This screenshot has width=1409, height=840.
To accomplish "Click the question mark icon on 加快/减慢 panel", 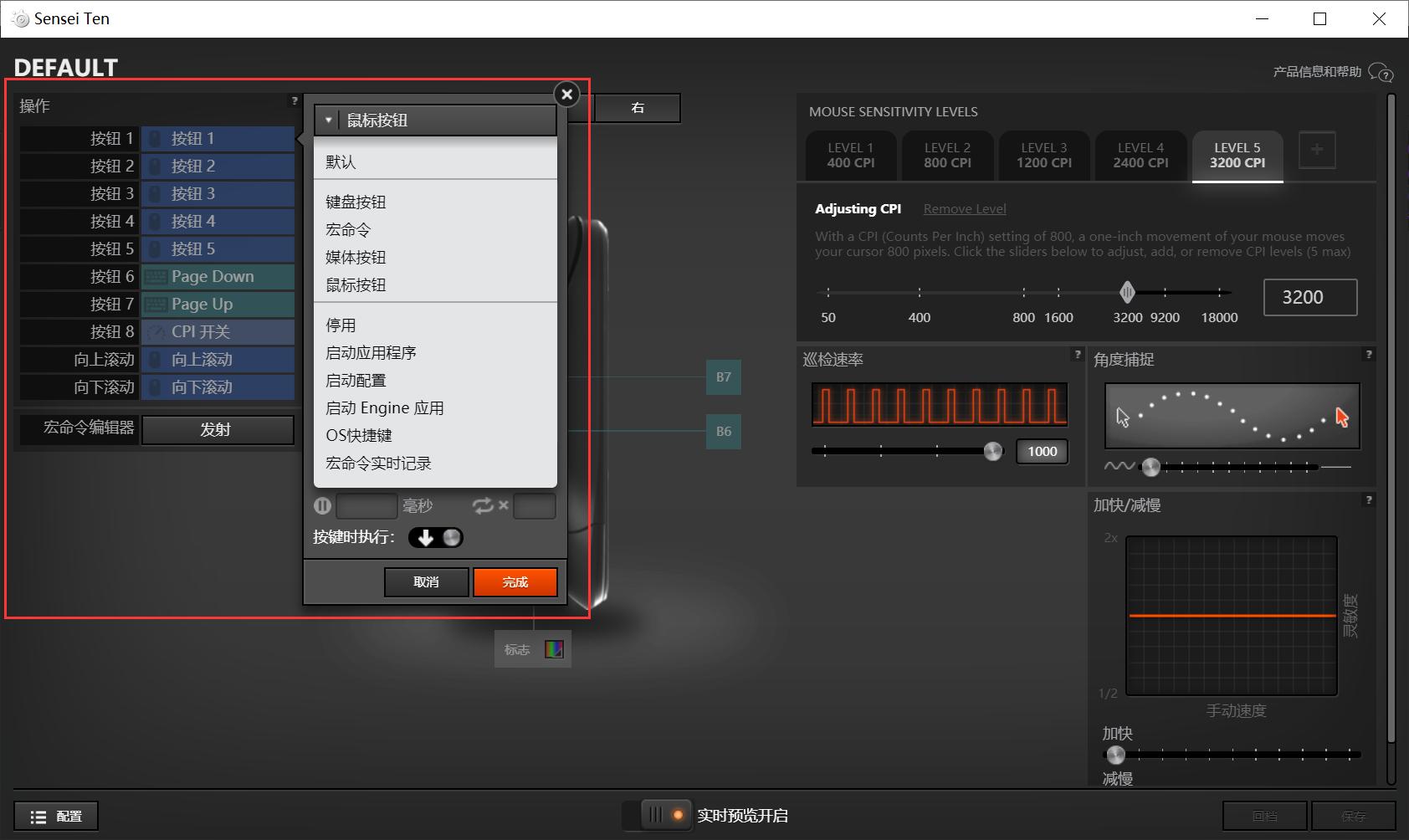I will click(1369, 499).
